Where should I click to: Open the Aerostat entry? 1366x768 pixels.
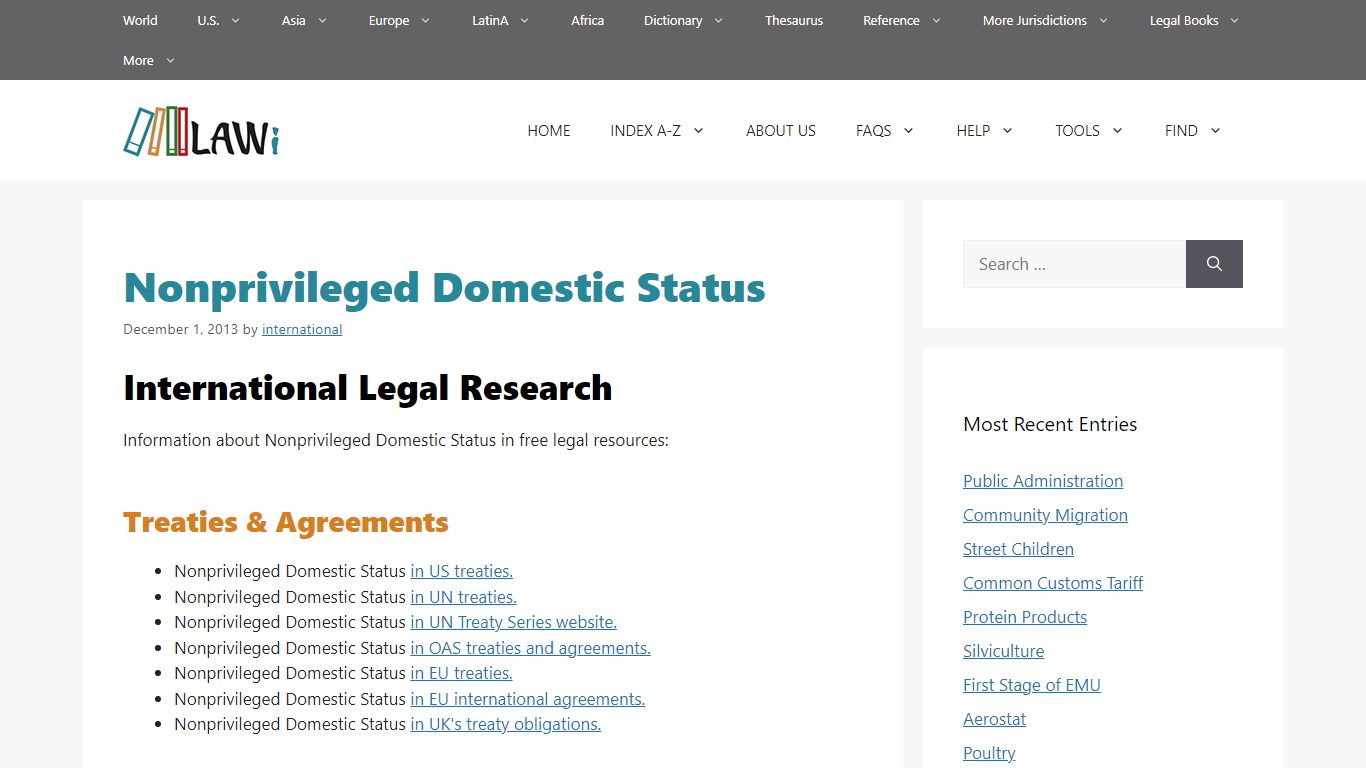(994, 719)
